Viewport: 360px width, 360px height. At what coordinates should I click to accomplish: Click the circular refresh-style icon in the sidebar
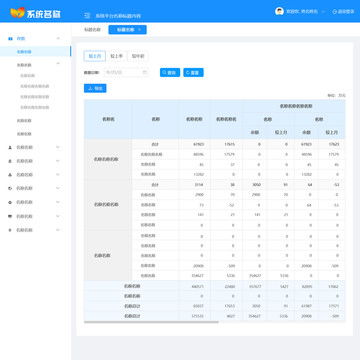tap(10, 188)
